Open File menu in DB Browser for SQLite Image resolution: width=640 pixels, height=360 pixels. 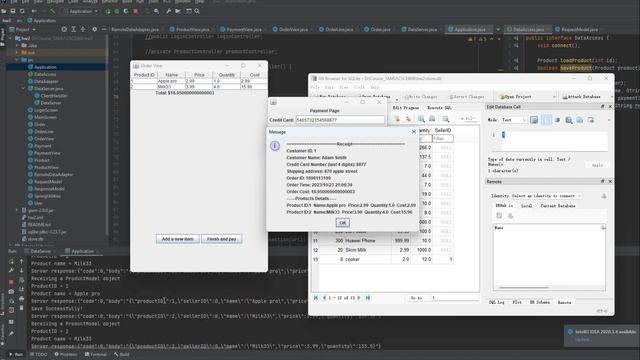(x=315, y=87)
